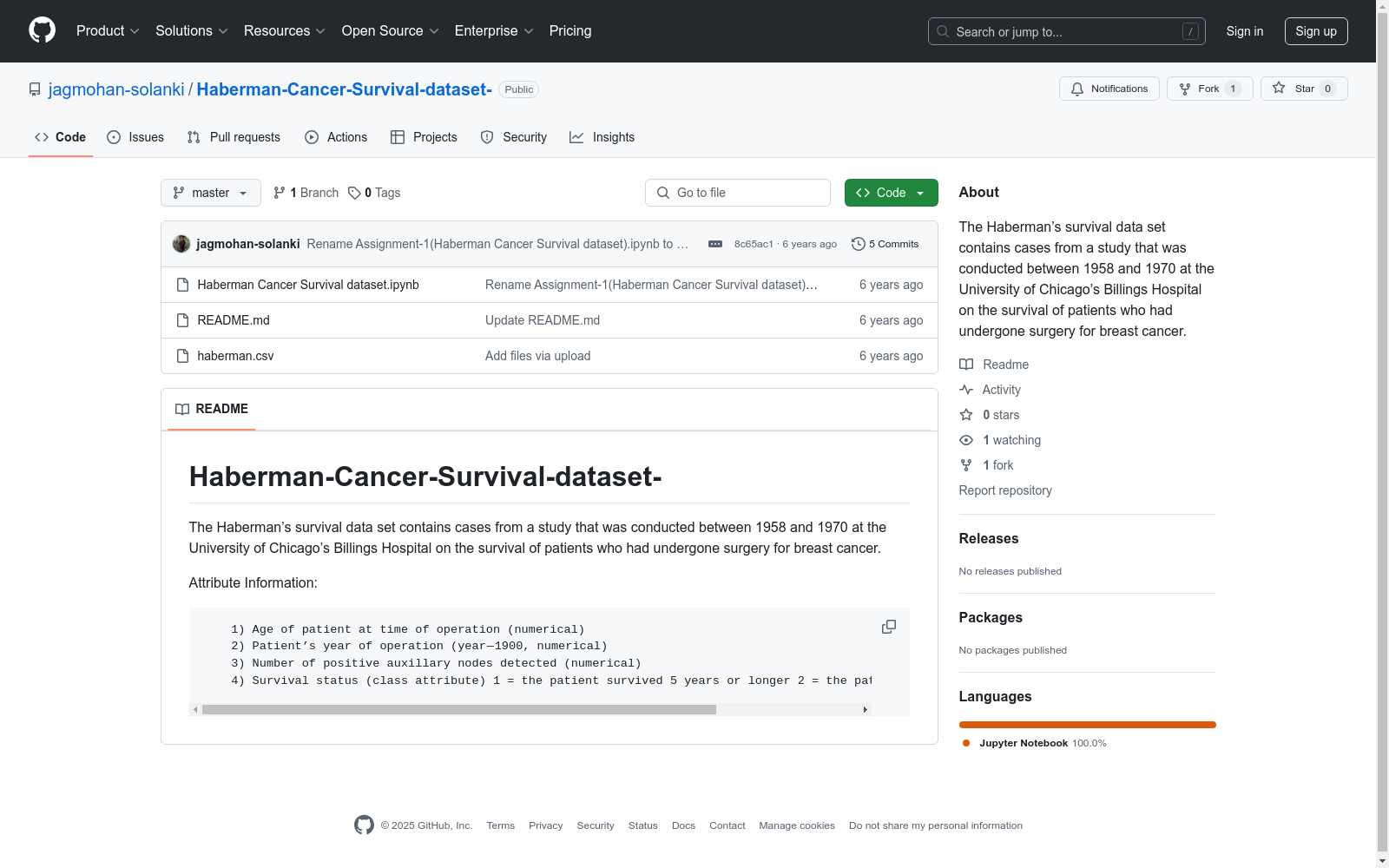Open the Notifications bell
Viewport: 1389px width, 868px height.
(1109, 89)
